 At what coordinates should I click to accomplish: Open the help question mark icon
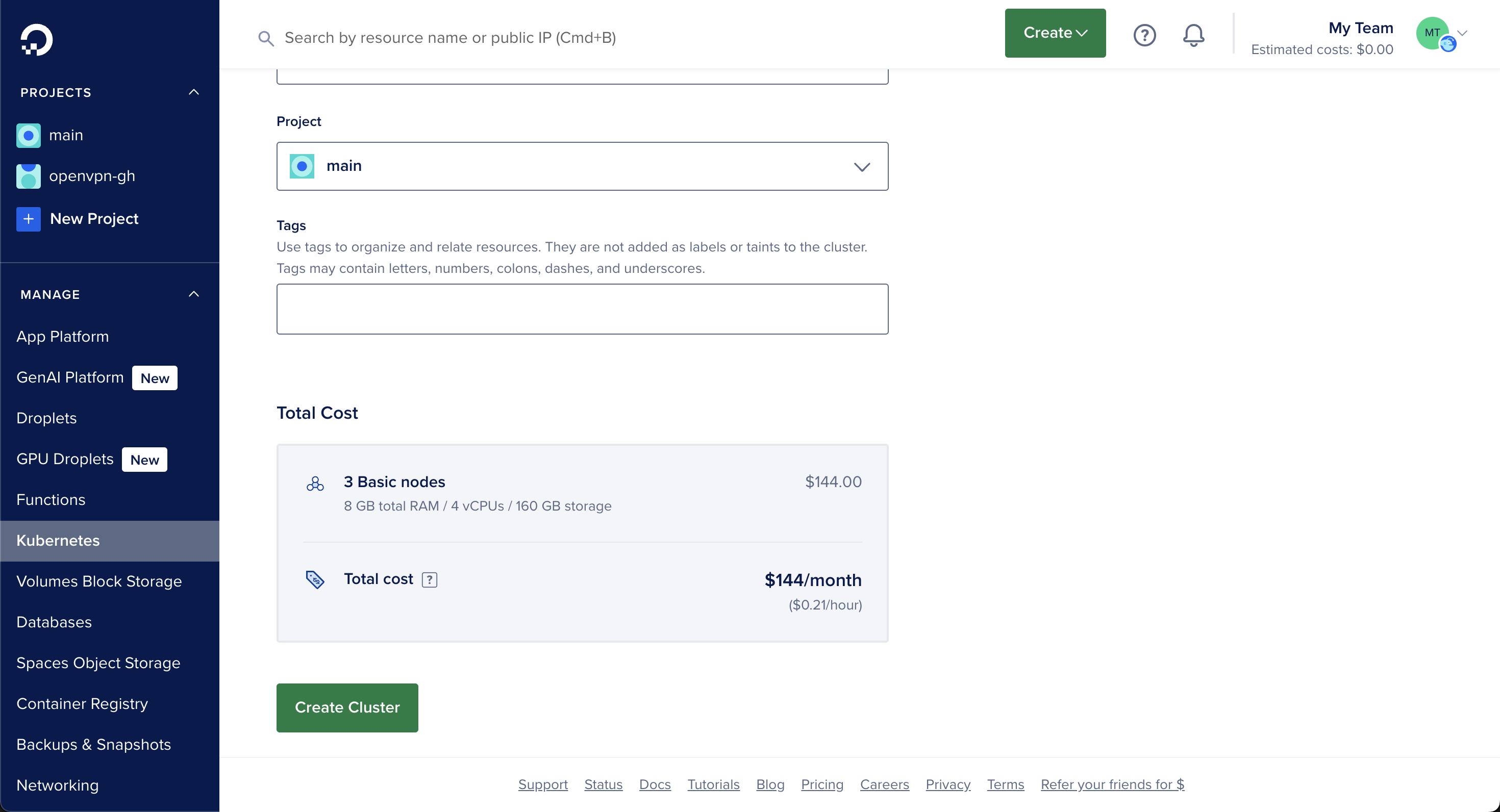(1144, 36)
